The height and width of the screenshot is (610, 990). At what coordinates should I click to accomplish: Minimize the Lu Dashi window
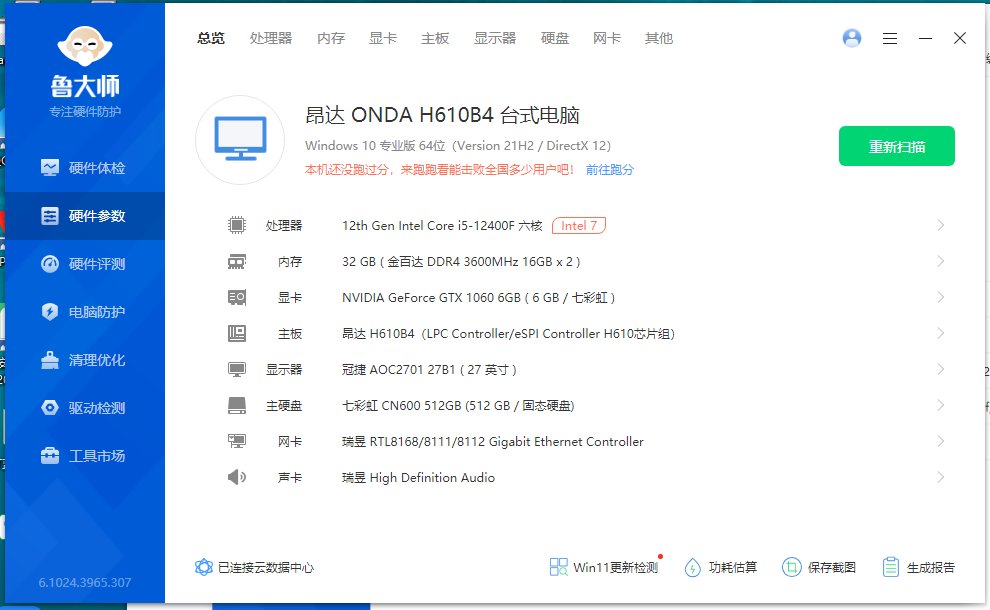tap(926, 39)
